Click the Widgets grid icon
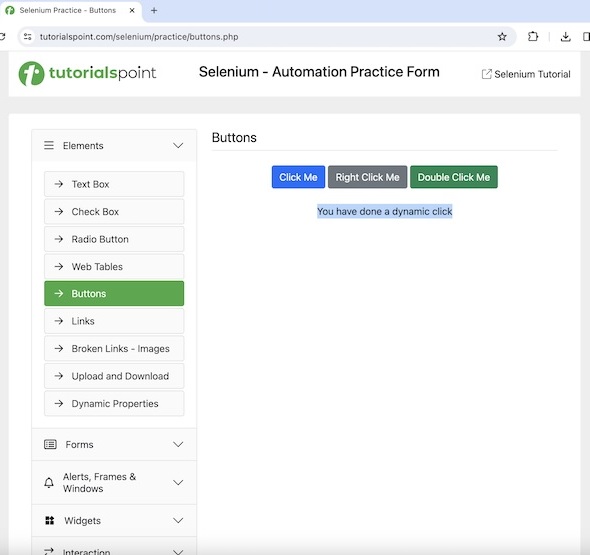Screen dimensions: 590x555 tap(50, 520)
